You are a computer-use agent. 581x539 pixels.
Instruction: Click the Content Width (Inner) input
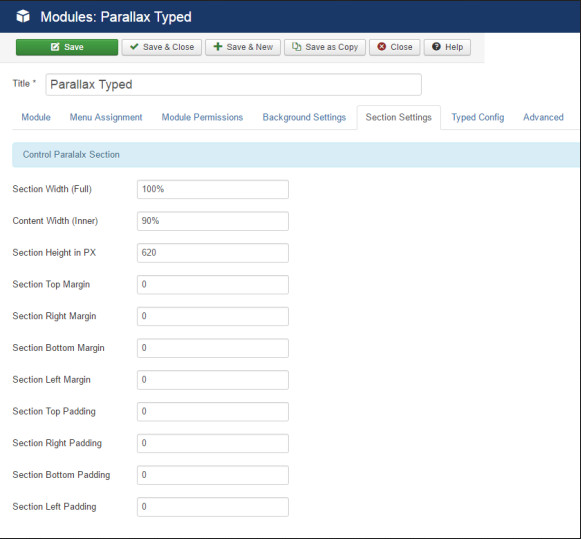click(213, 221)
